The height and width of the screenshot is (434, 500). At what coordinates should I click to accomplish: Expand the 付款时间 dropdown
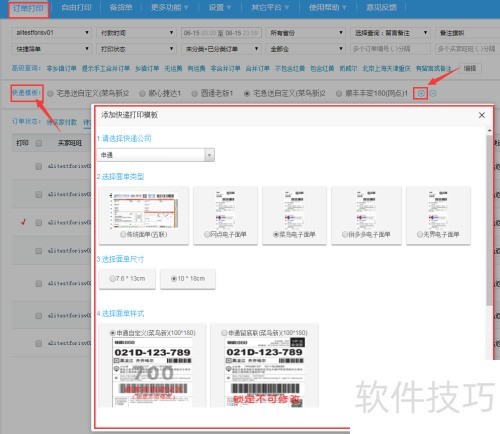click(136, 33)
